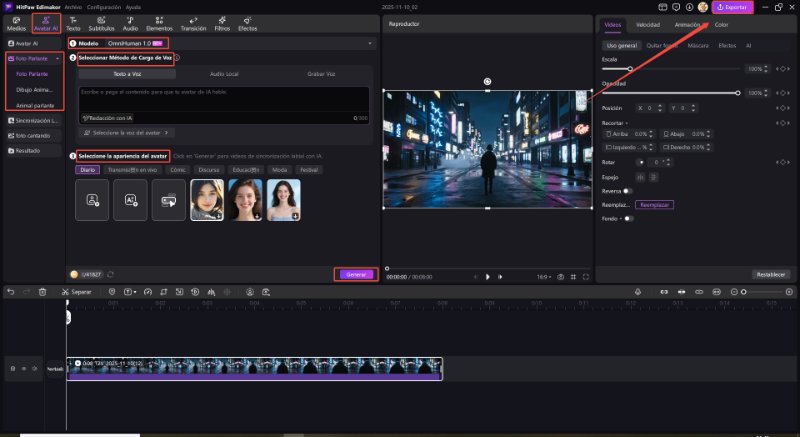Toggle track mute speaker on timeline

[x=35, y=368]
